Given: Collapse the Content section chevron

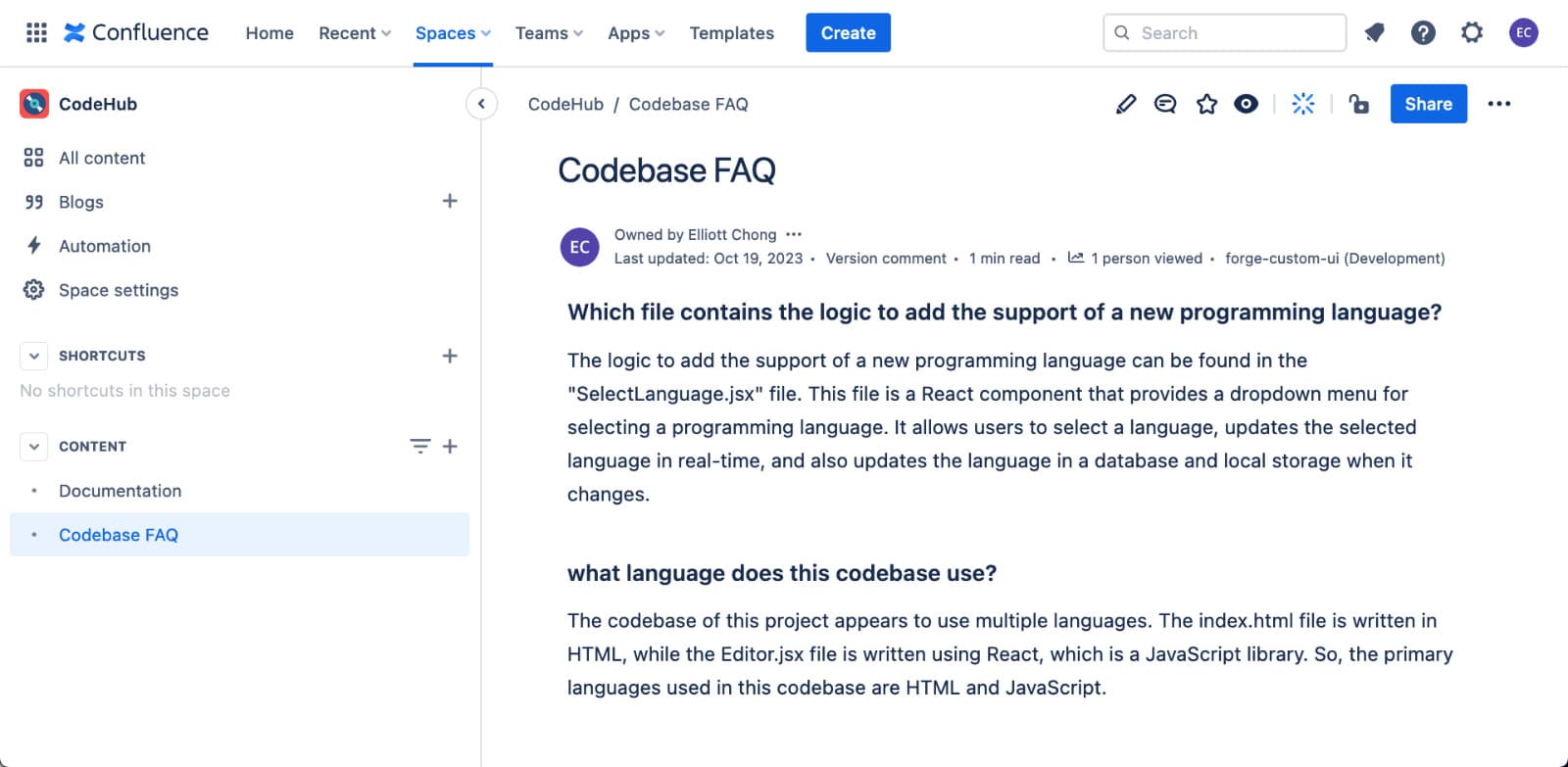Looking at the screenshot, I should pos(34,447).
